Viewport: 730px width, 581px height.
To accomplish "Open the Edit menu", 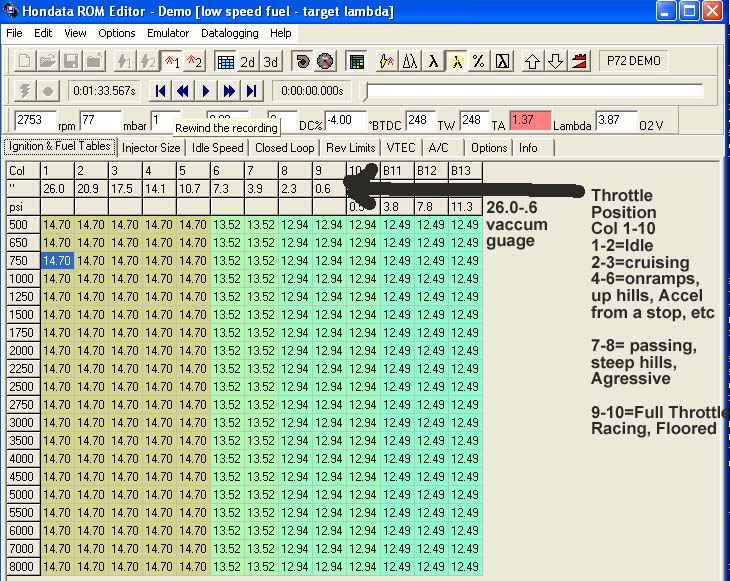I will tap(43, 33).
